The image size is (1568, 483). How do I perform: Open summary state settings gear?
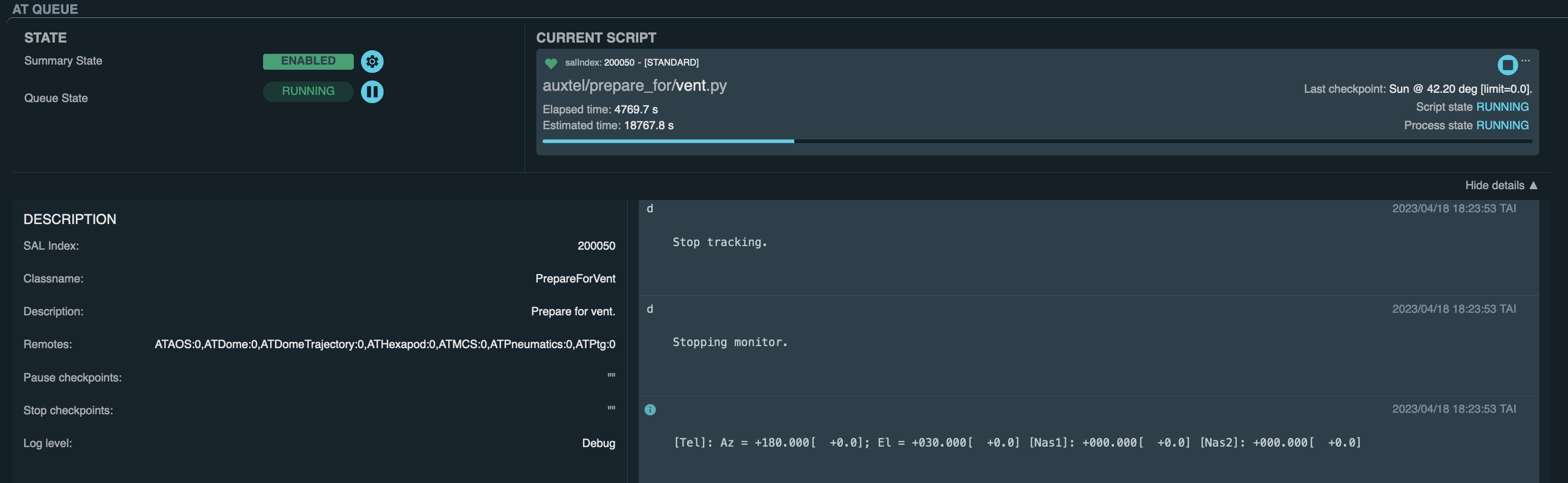372,62
